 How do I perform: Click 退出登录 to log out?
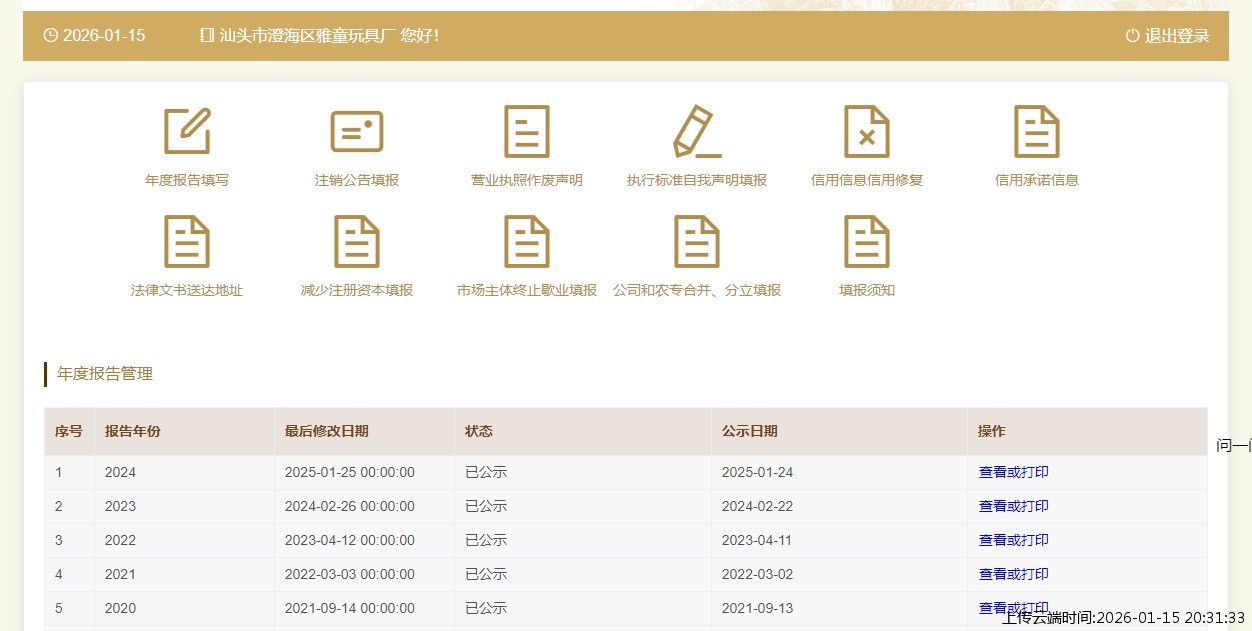[1167, 36]
